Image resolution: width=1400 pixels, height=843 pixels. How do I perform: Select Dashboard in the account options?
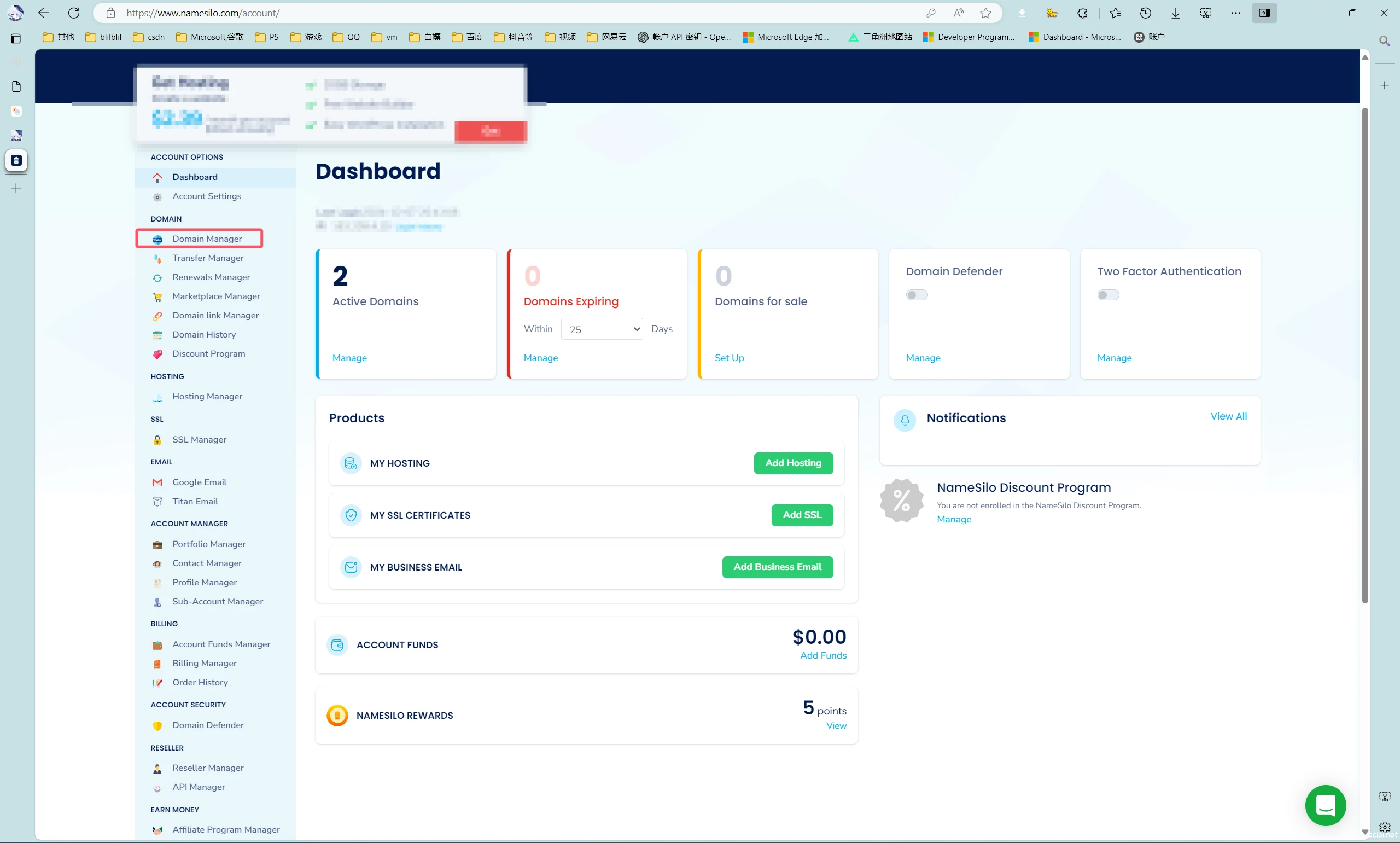tap(195, 177)
